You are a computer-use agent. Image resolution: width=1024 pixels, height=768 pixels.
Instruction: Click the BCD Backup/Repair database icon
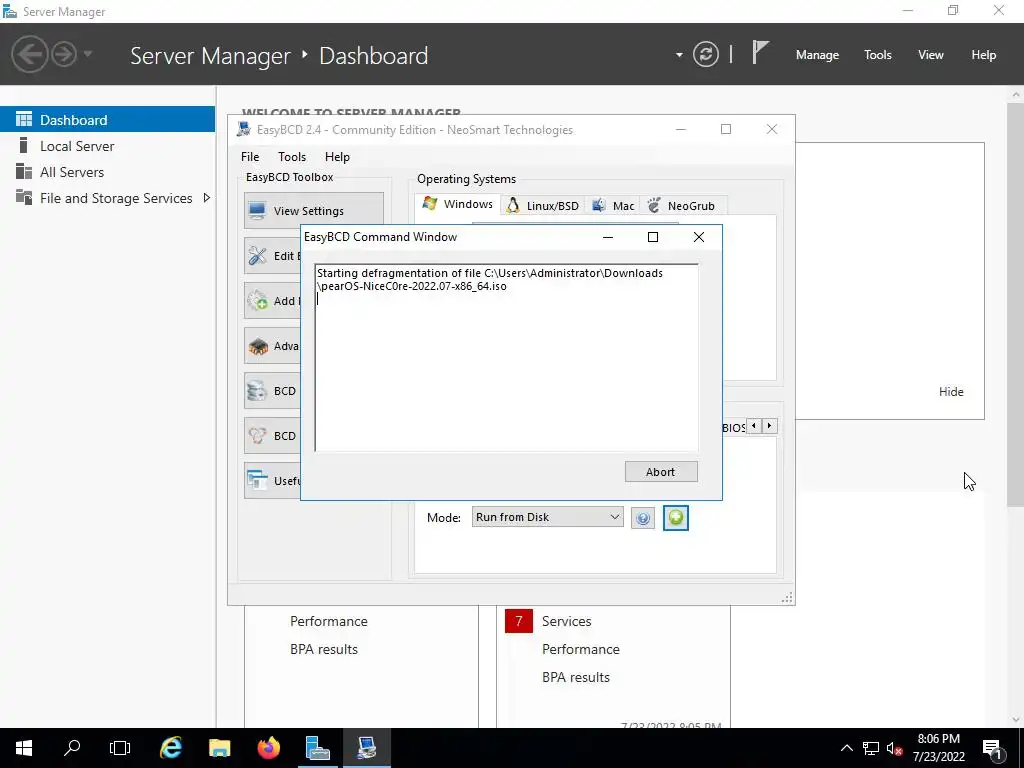click(257, 391)
